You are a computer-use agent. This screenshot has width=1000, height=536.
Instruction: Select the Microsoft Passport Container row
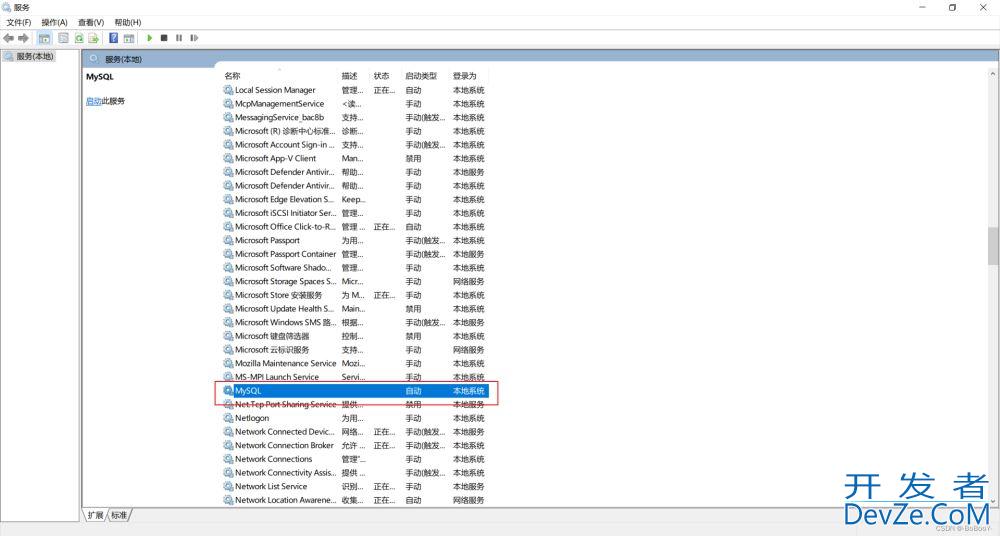355,254
